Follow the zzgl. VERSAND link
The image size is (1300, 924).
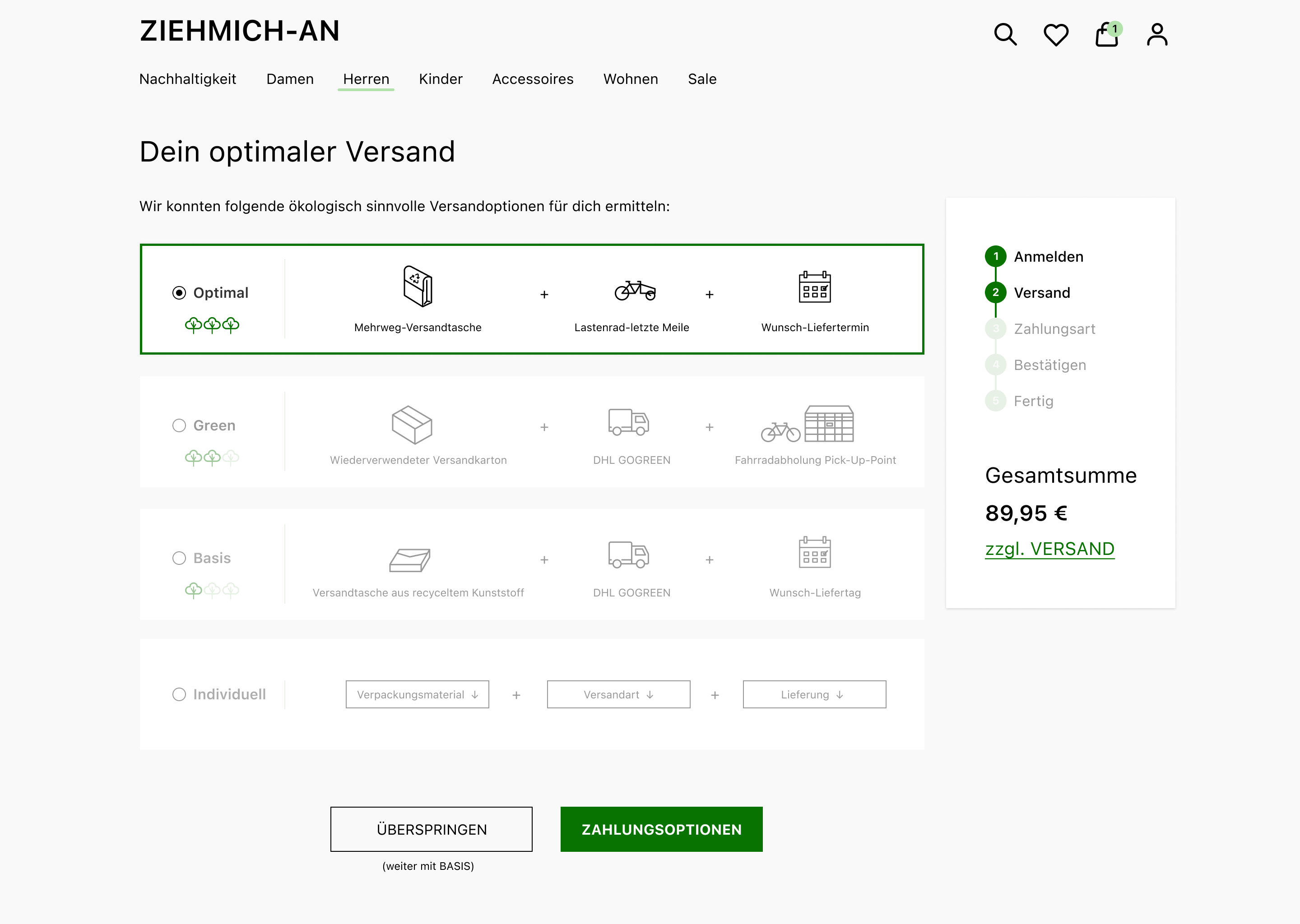click(x=1049, y=549)
